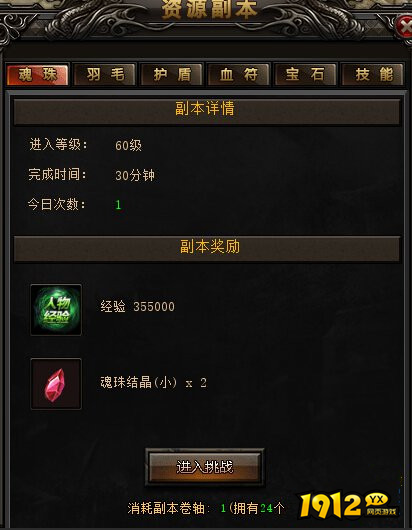Close the 资源副本 window
Image resolution: width=412 pixels, height=530 pixels.
(x=404, y=27)
